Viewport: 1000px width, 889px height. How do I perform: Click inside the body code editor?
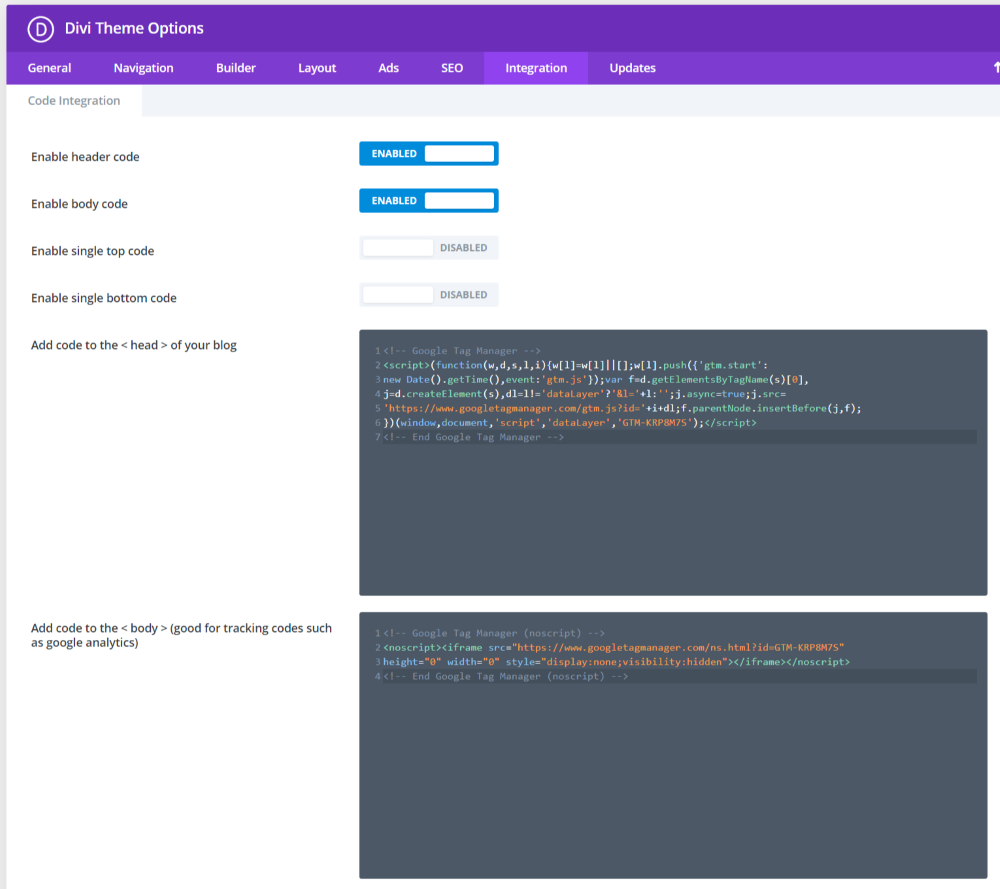coord(673,746)
